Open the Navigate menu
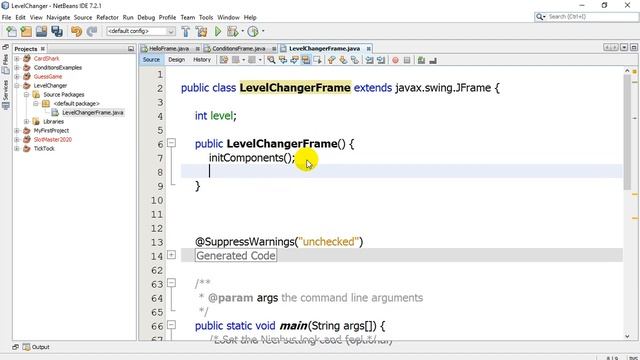 click(58, 18)
